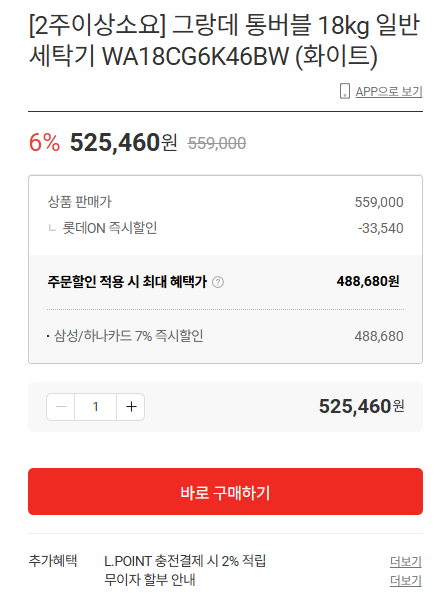Decrease quantity with the minus button
The height and width of the screenshot is (600, 437).
pyautogui.click(x=61, y=407)
